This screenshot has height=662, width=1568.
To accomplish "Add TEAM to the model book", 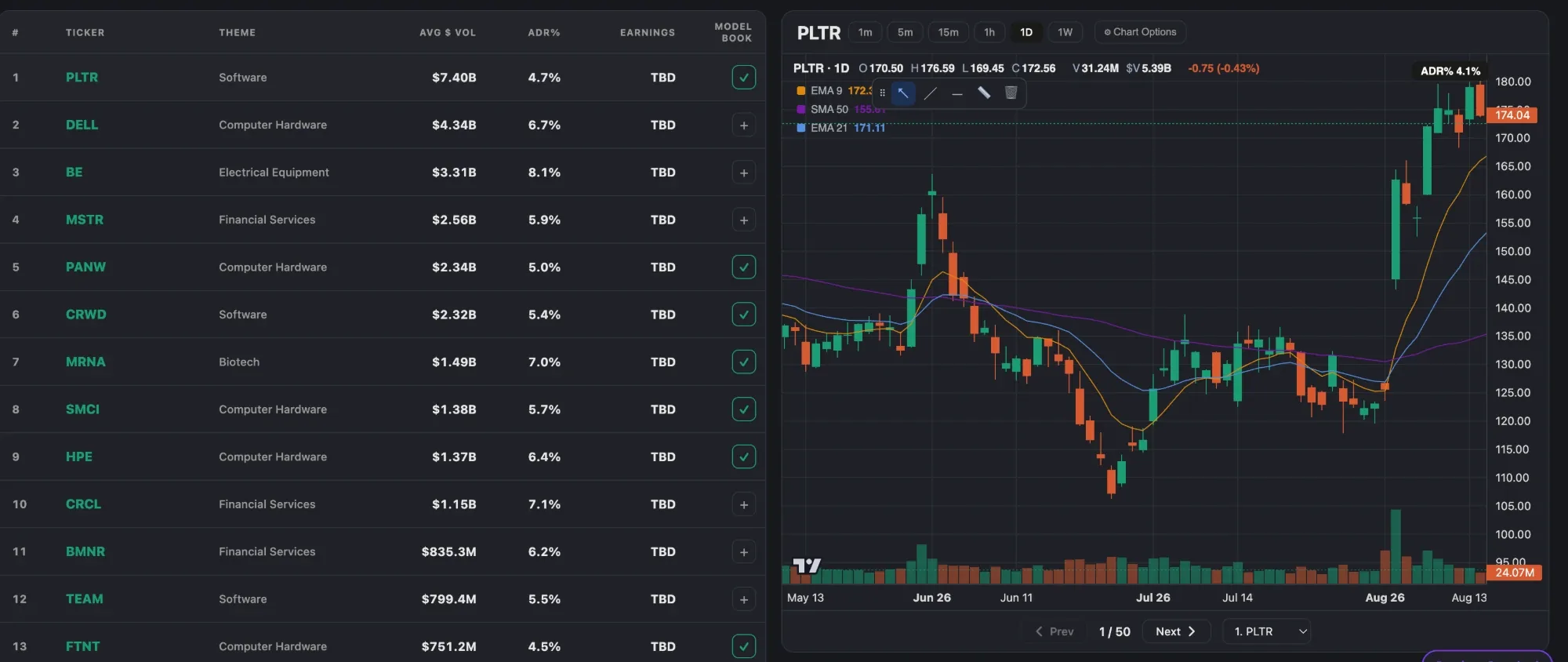I will [x=744, y=599].
